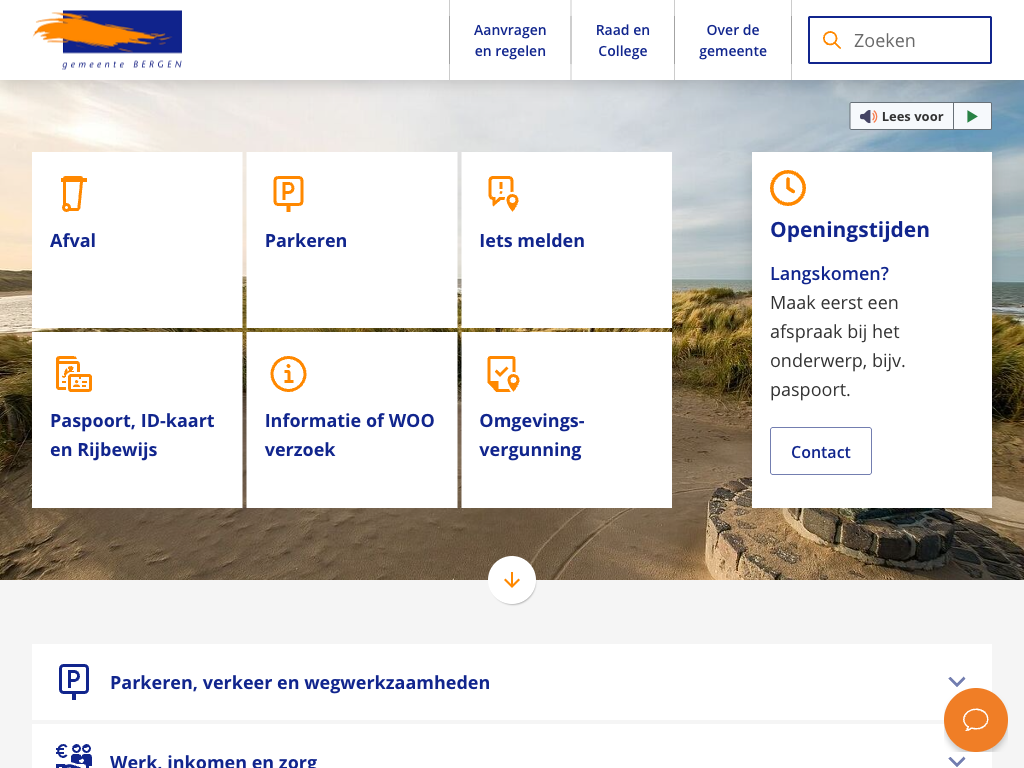1024x768 pixels.
Task: Click the Contact button
Action: [x=821, y=451]
